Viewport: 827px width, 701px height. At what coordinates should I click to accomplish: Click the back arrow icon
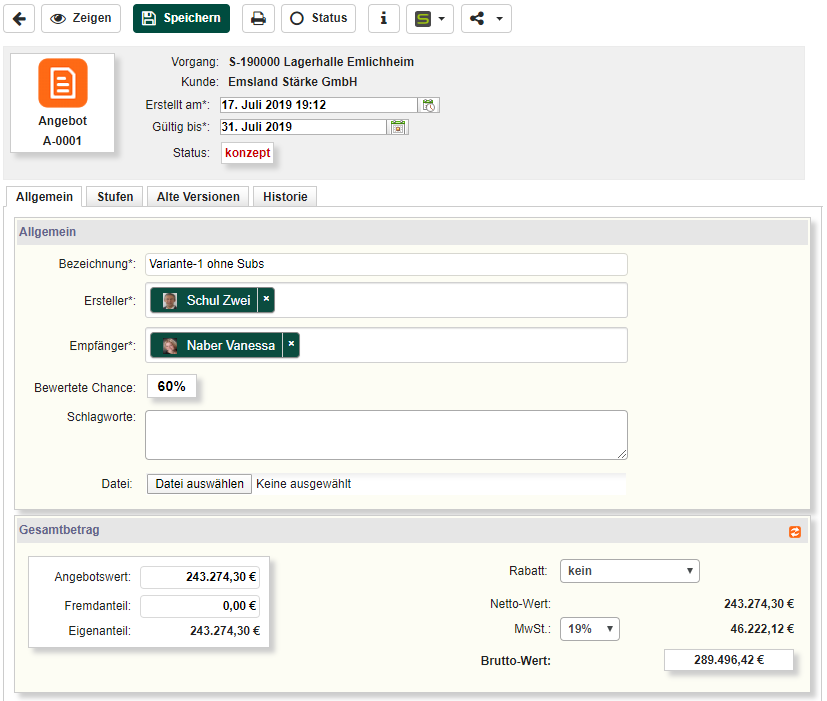[x=19, y=18]
